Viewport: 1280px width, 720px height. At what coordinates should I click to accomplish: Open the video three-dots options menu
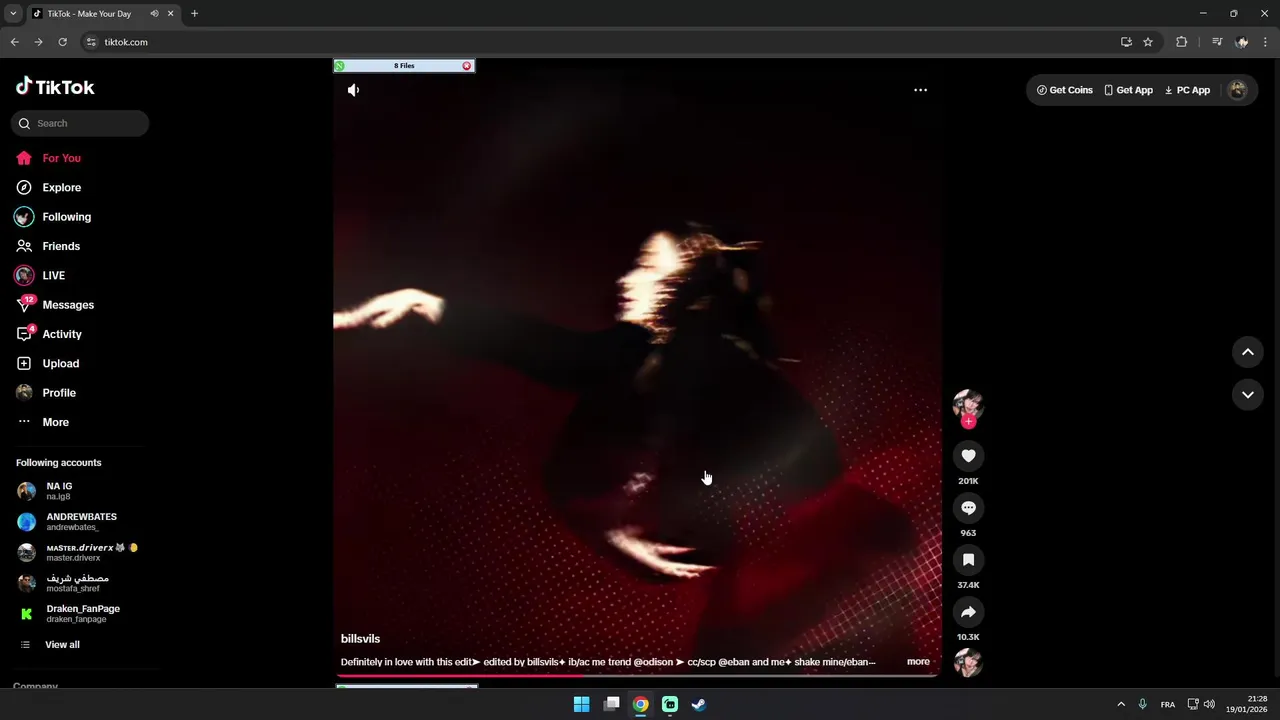tap(920, 90)
